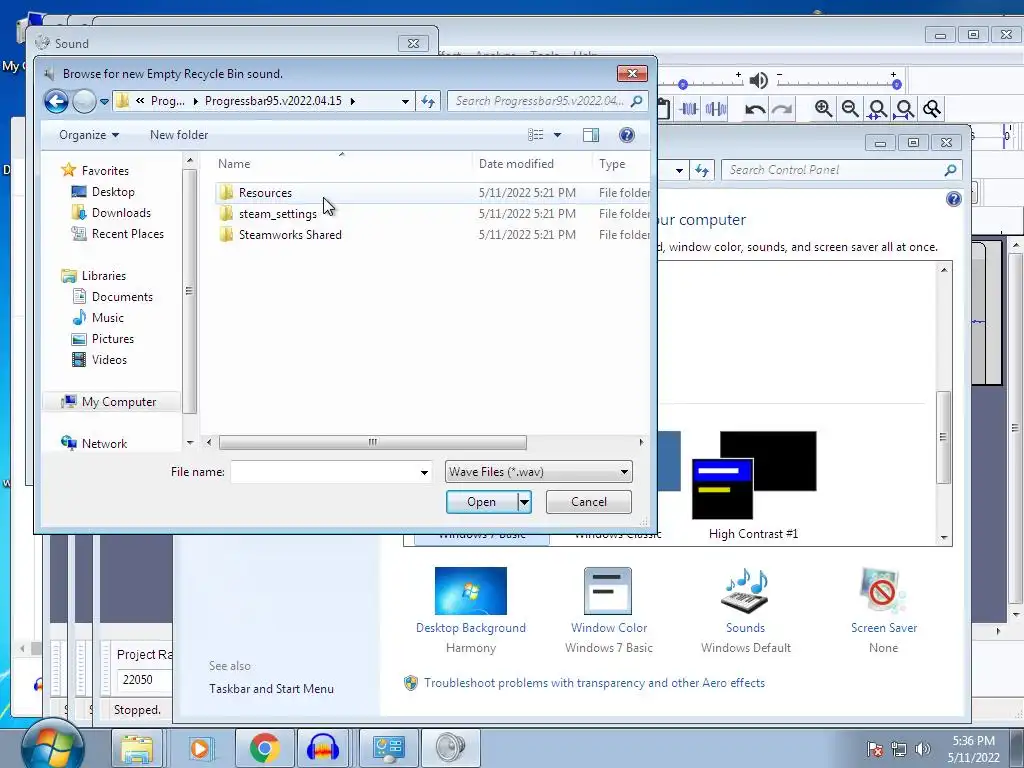Open recent pages dropdown next to Forward
The image size is (1024, 768).
click(104, 102)
